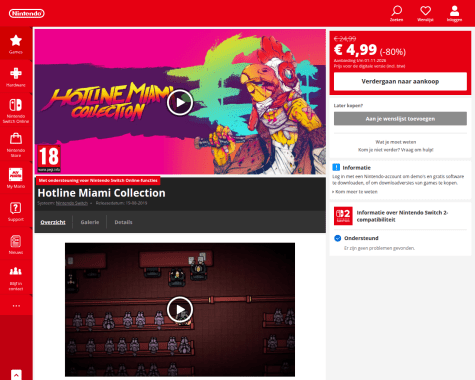Click Aan je wenslijst toevoegen button
The height and width of the screenshot is (380, 475).
click(400, 119)
